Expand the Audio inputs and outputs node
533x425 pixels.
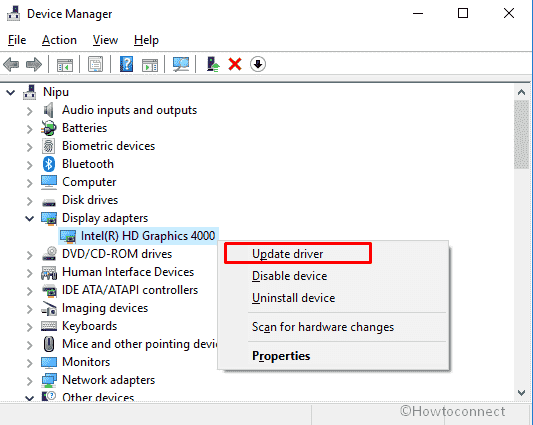tap(30, 111)
